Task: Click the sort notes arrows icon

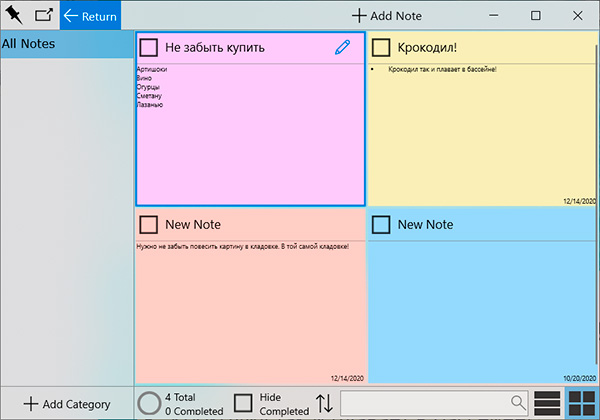Action: coord(325,403)
